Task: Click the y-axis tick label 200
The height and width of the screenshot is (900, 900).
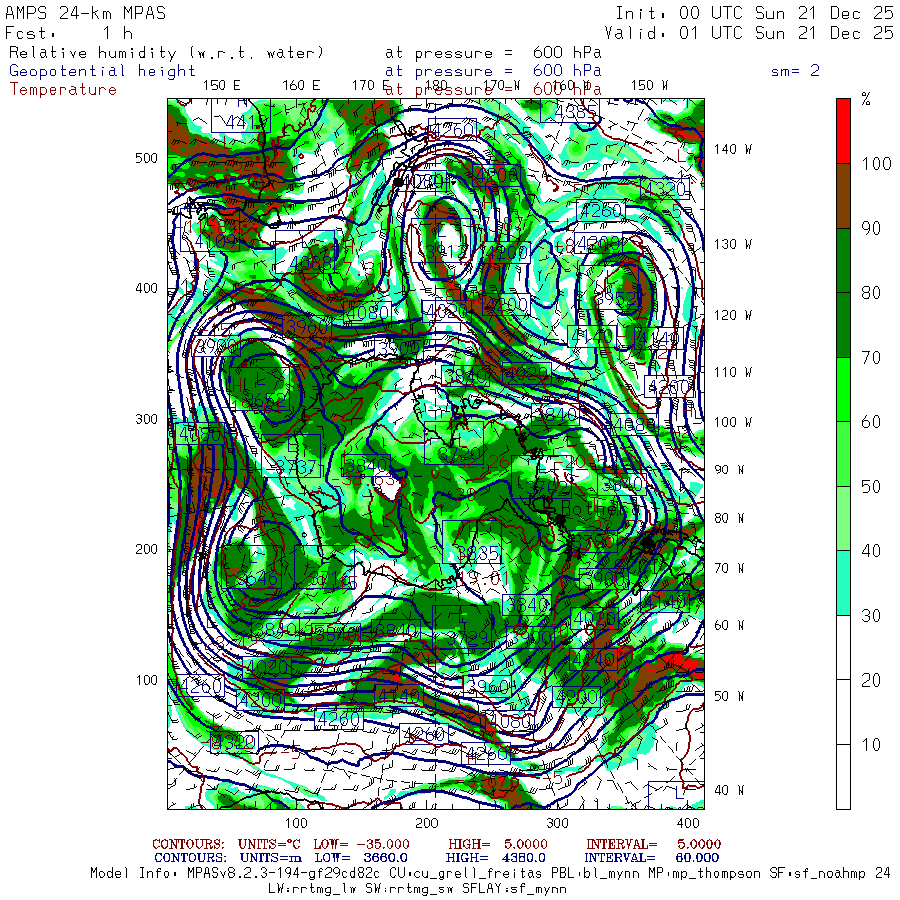Action: pos(146,549)
